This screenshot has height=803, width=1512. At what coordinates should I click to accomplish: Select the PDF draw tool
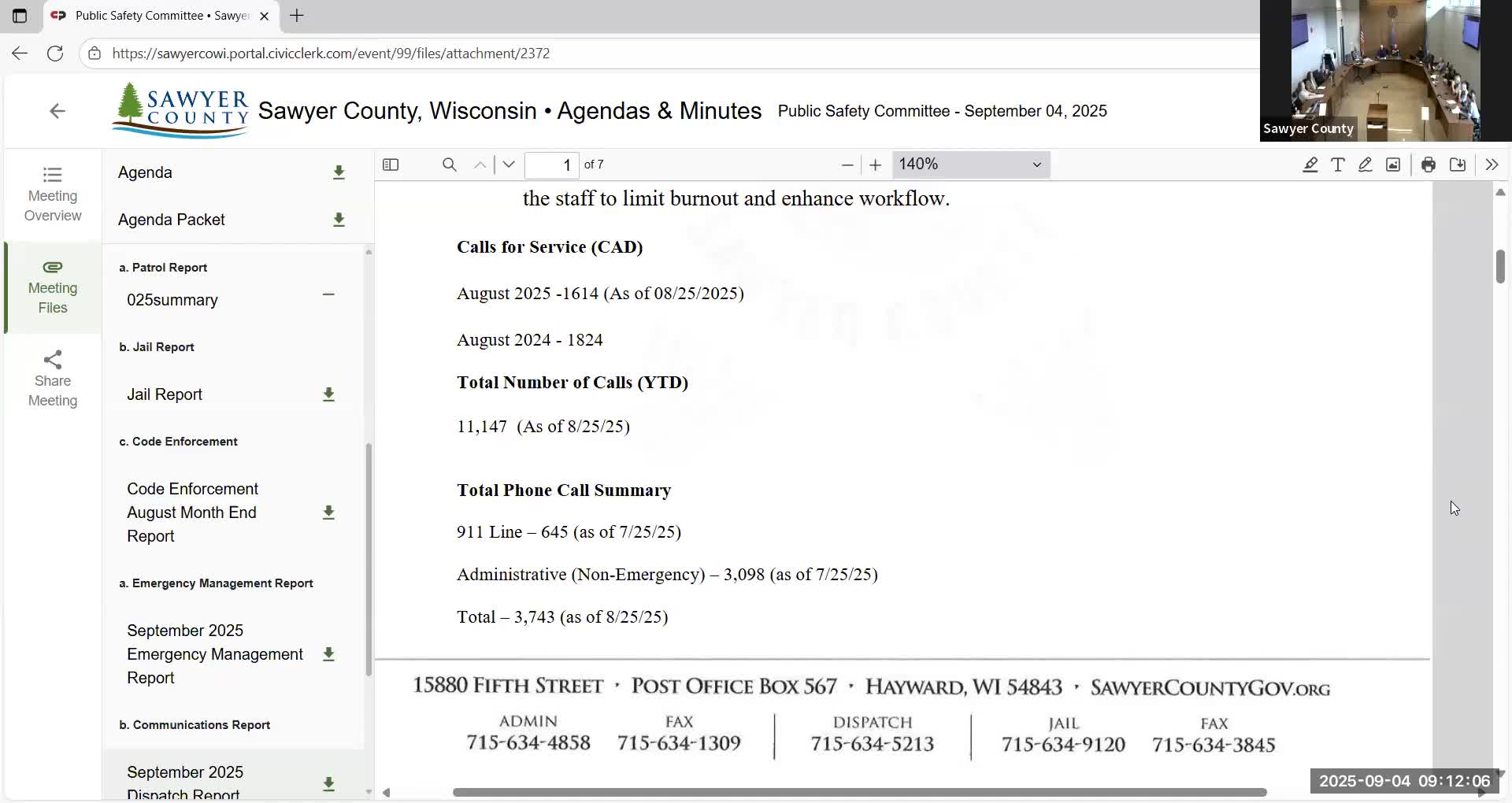pyautogui.click(x=1366, y=165)
